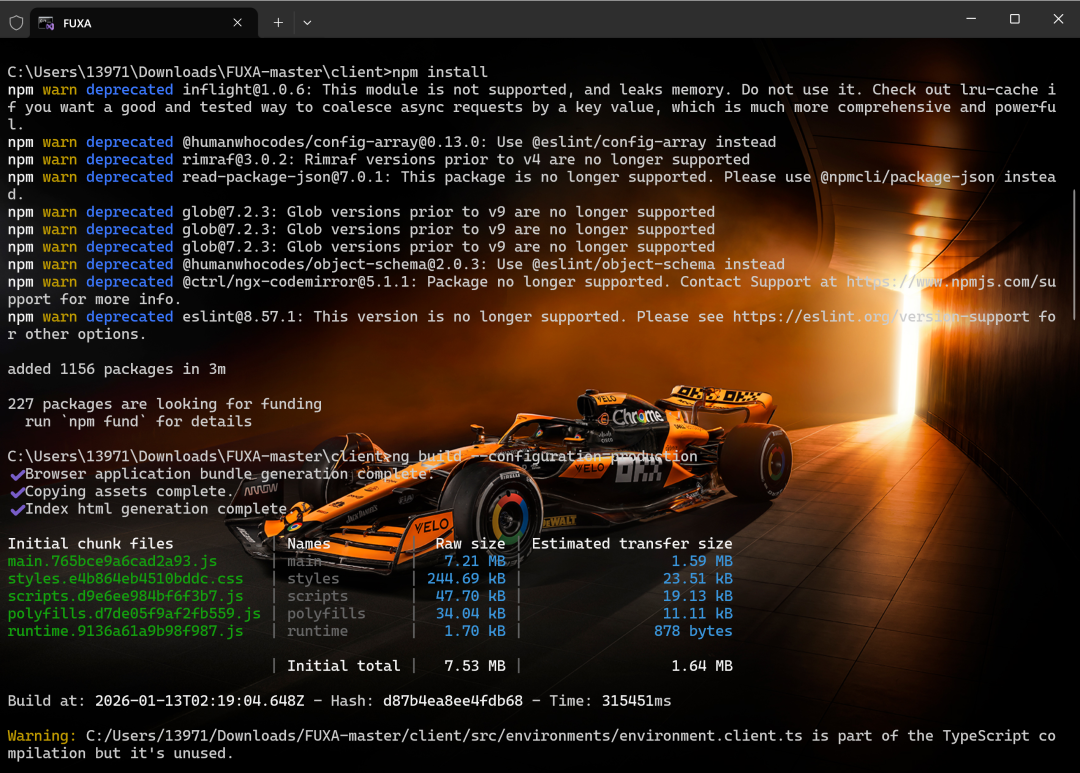
Task: Click build timestamp '2026-01-13T02:19:04.648Z'
Action: pyautogui.click(x=200, y=701)
